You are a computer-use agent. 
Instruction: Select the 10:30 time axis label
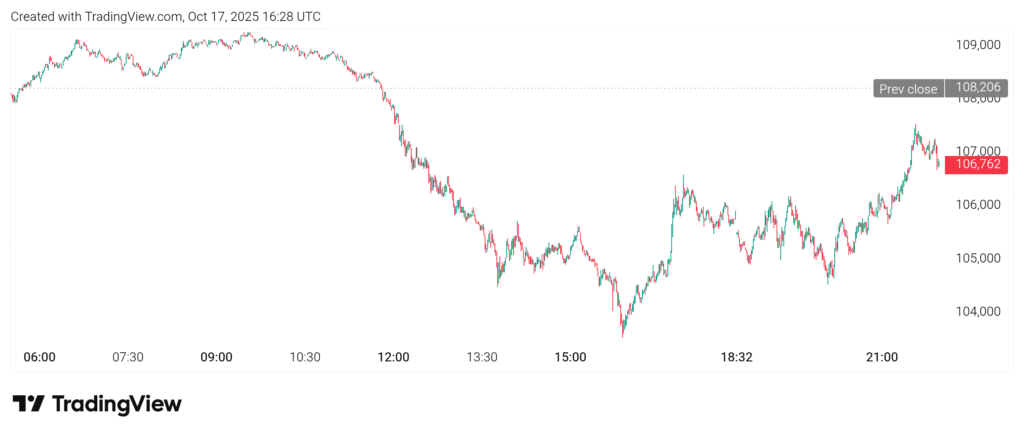(x=305, y=357)
